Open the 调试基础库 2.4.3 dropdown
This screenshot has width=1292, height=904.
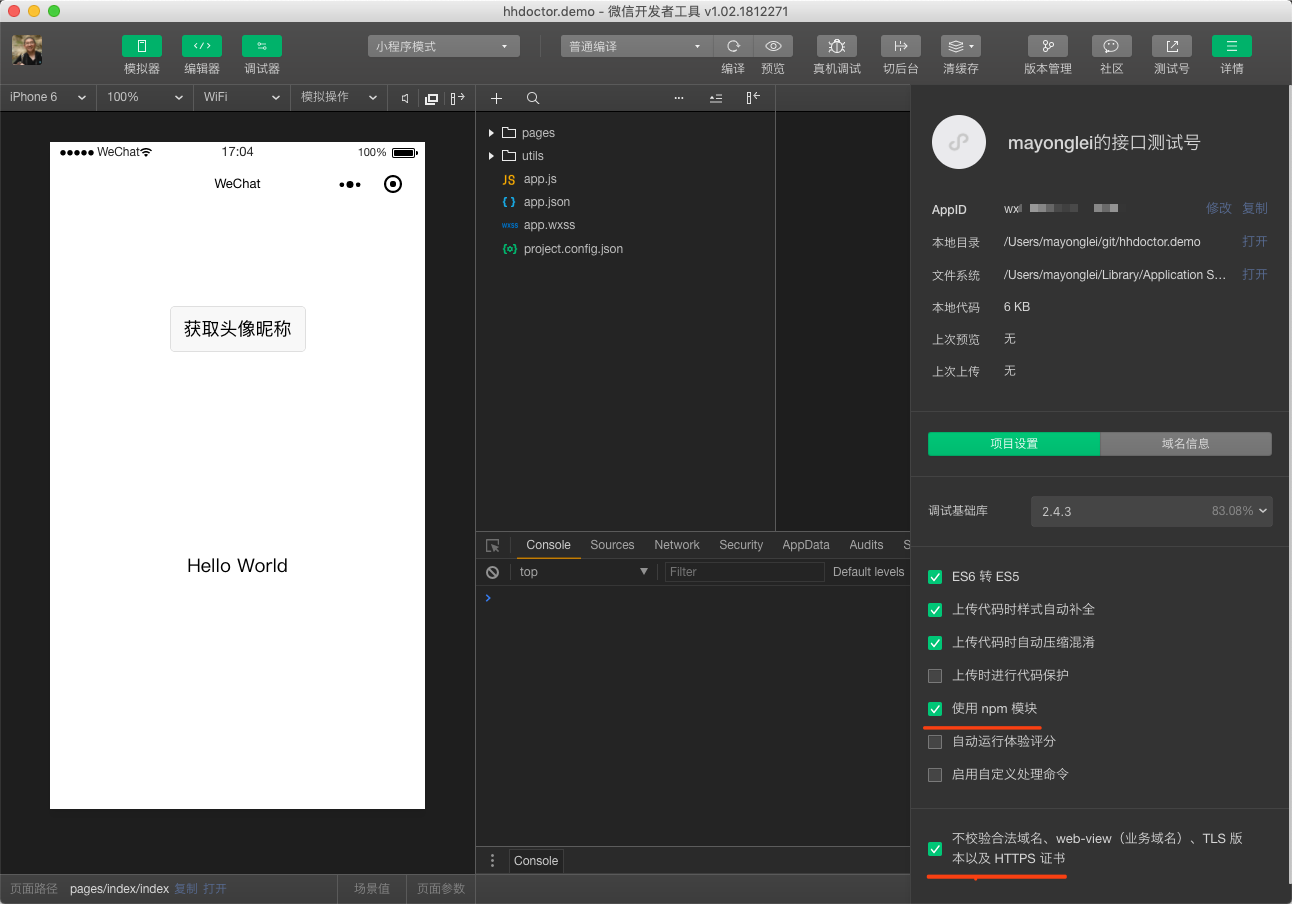(1152, 511)
